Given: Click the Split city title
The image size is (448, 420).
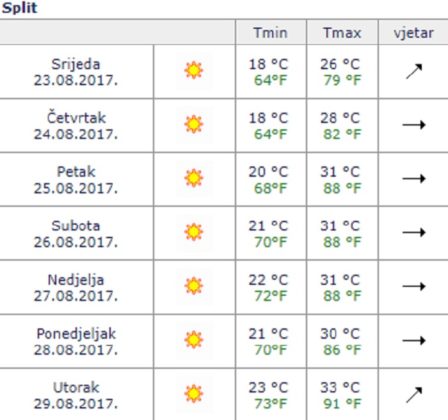Looking at the screenshot, I should click(x=19, y=8).
